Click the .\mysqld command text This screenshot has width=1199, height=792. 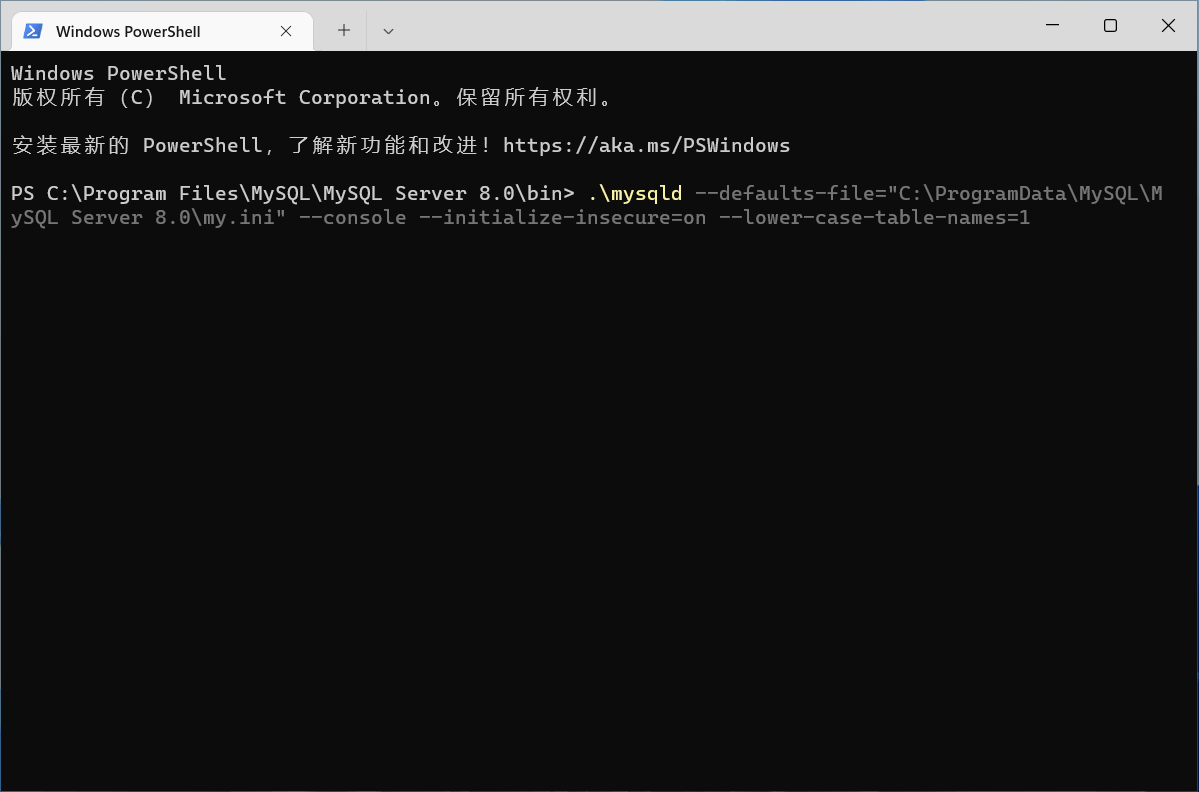635,193
